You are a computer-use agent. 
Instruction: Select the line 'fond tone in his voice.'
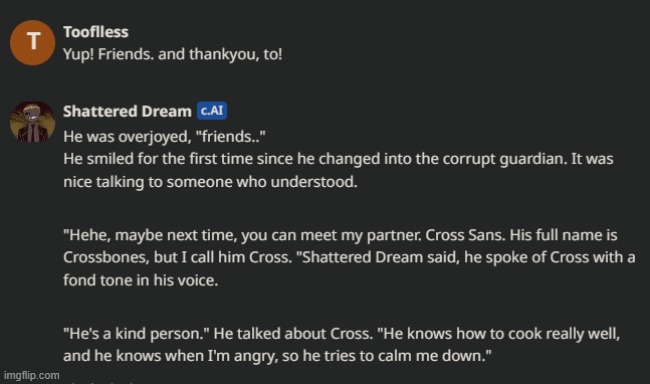[141, 280]
